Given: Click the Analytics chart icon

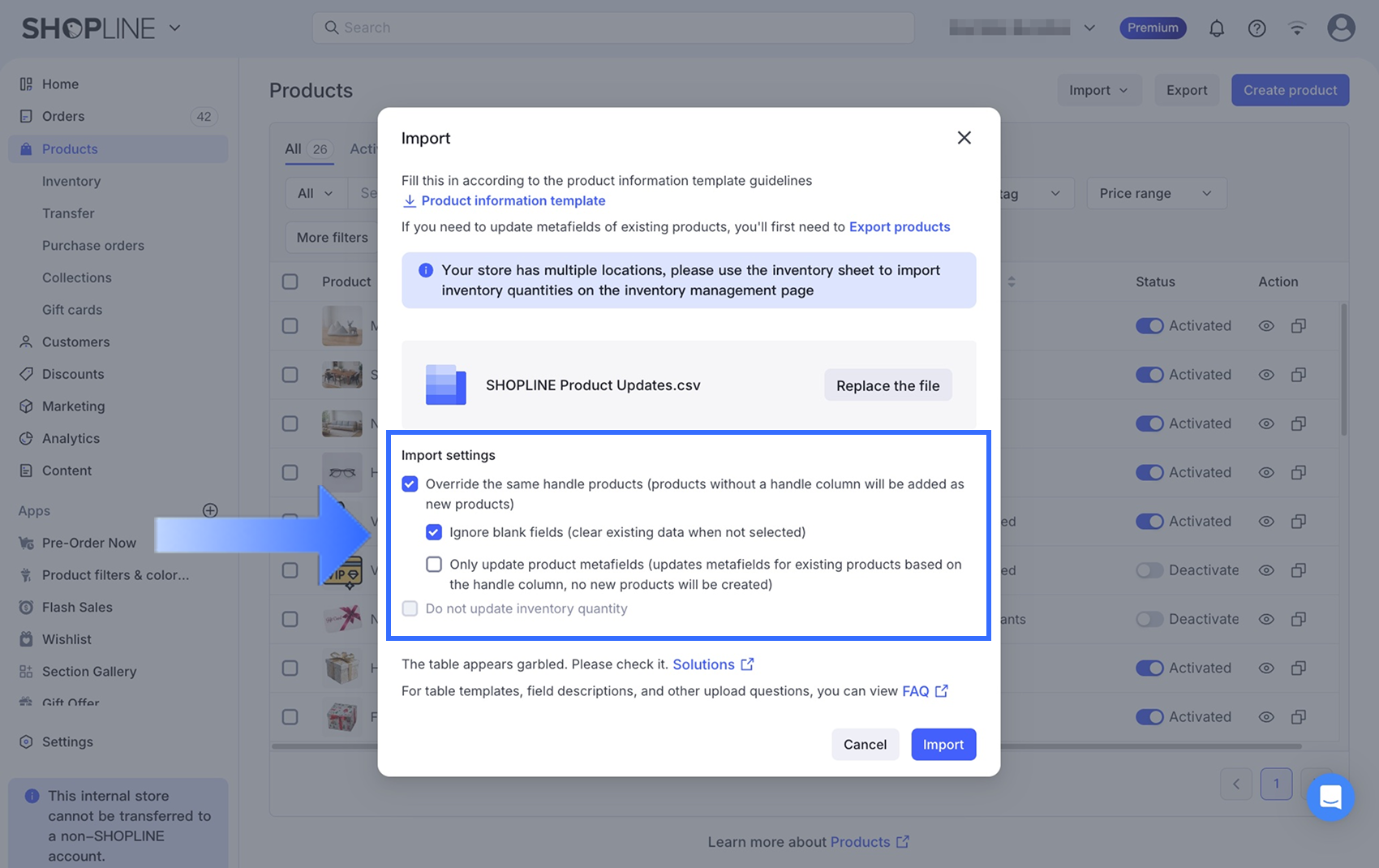Looking at the screenshot, I should click(x=26, y=438).
